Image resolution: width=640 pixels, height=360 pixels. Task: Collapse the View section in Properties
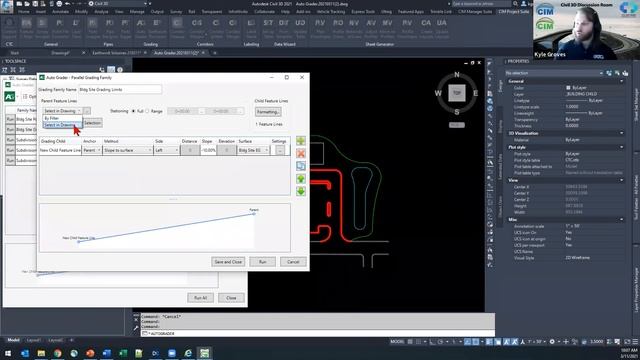tap(622, 180)
